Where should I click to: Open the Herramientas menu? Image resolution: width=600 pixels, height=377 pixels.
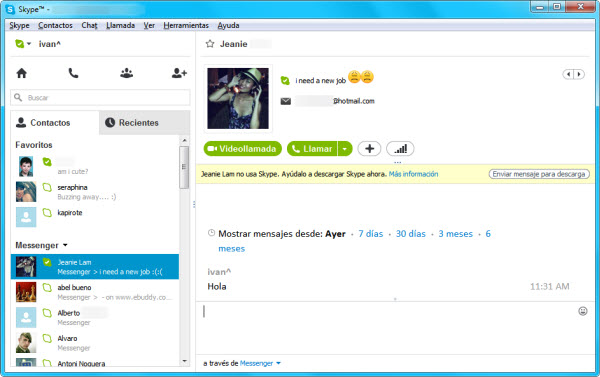(186, 25)
